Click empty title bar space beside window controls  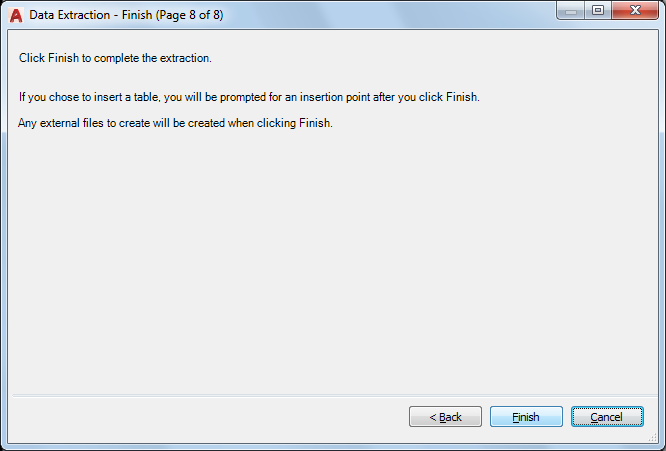point(400,15)
